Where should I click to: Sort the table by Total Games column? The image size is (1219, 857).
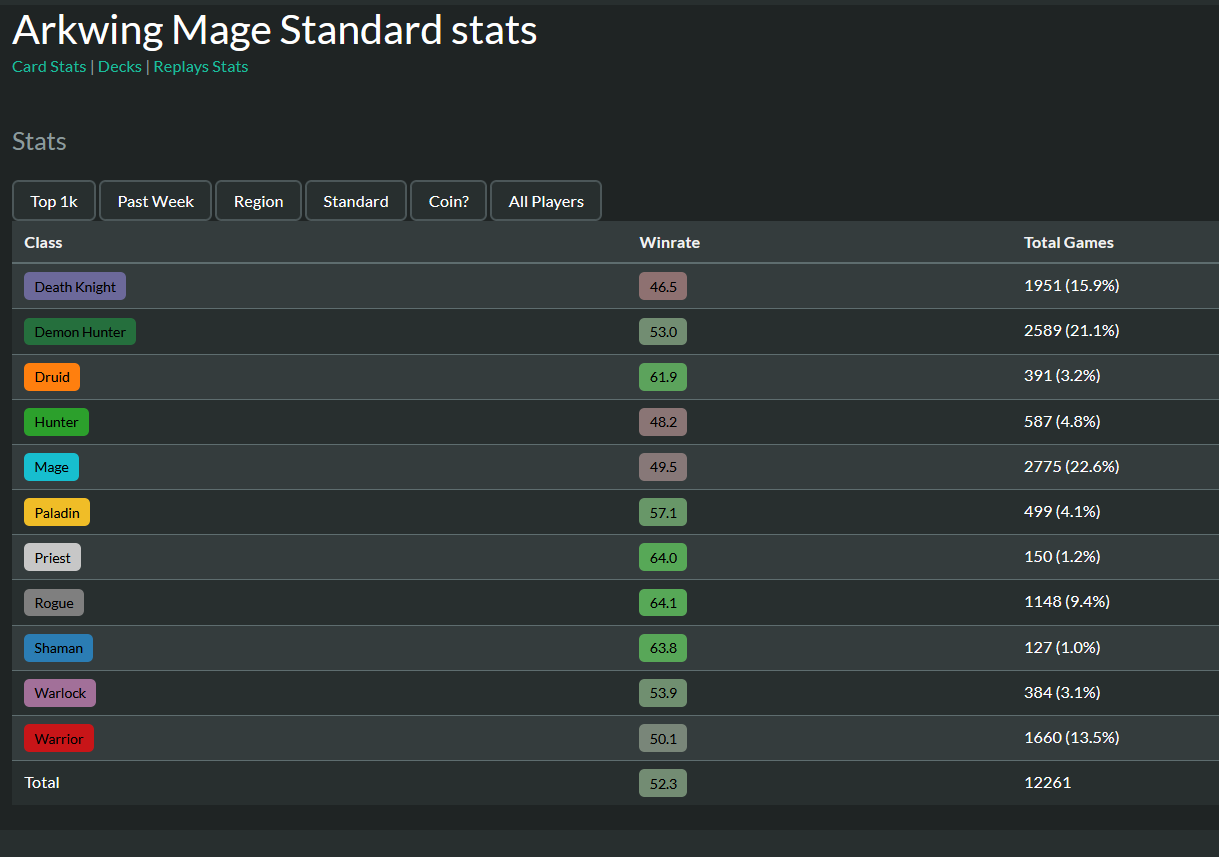(1069, 243)
